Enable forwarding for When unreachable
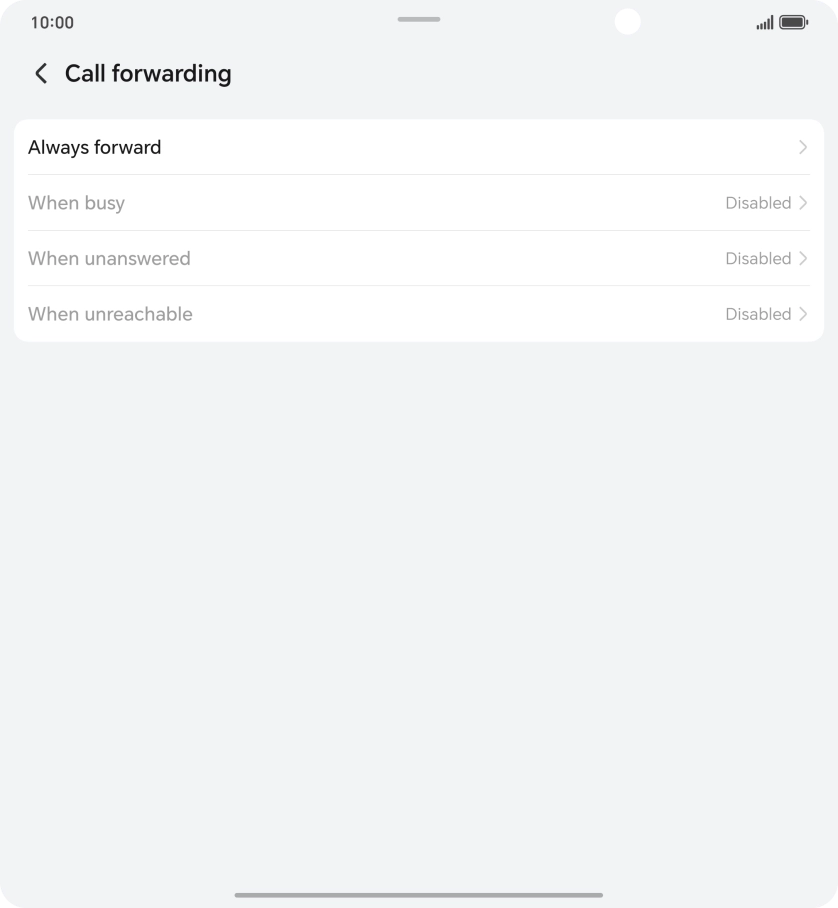 pyautogui.click(x=418, y=313)
